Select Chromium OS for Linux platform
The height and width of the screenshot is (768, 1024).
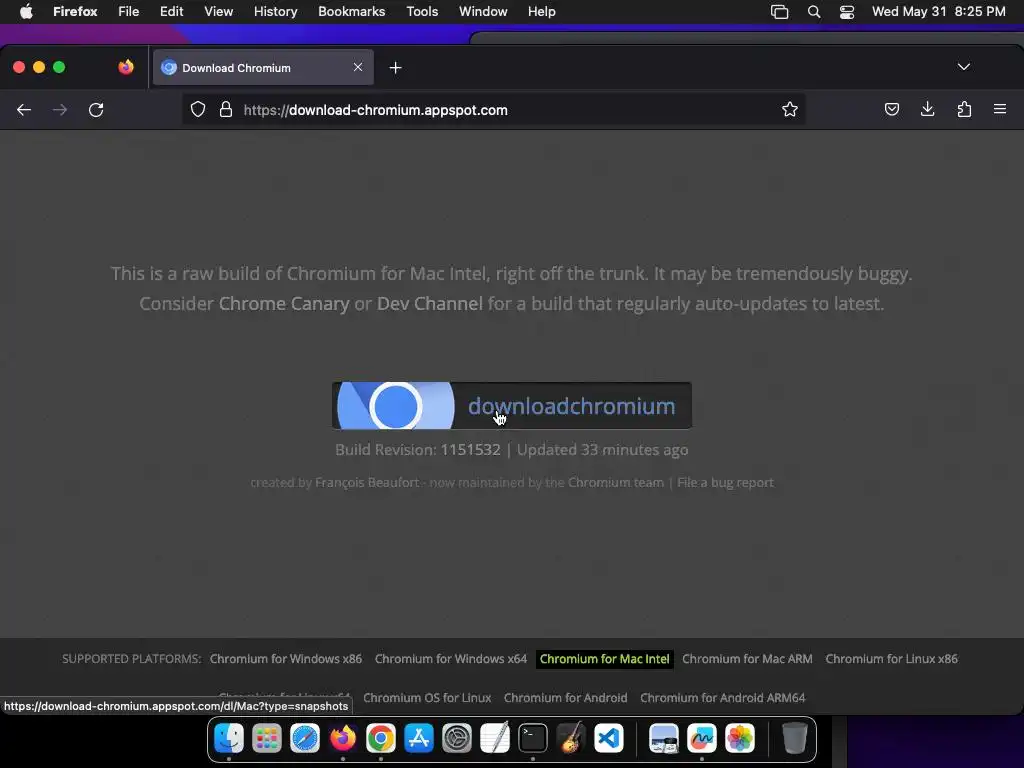pyautogui.click(x=427, y=697)
